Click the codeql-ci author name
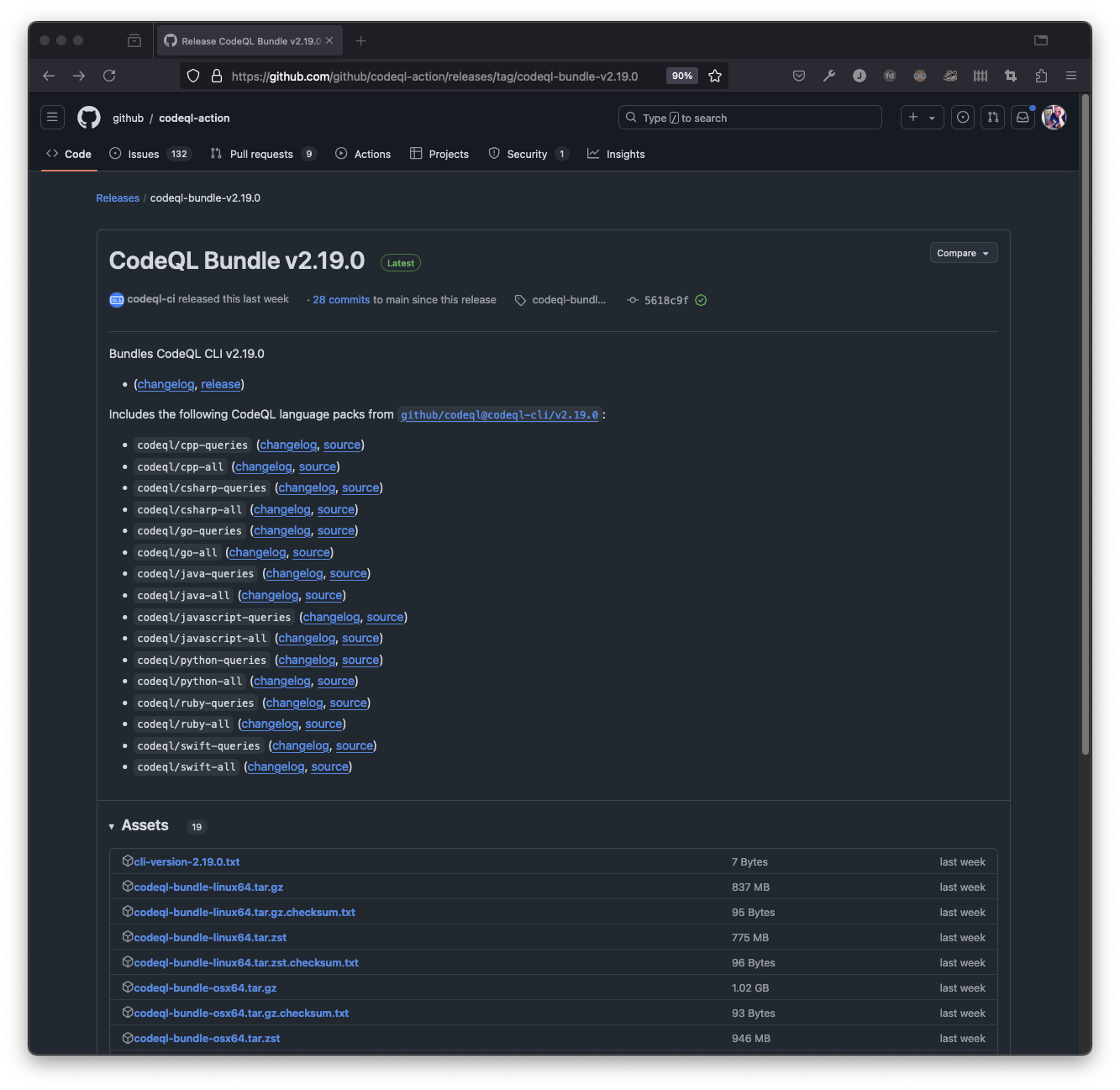 [151, 299]
